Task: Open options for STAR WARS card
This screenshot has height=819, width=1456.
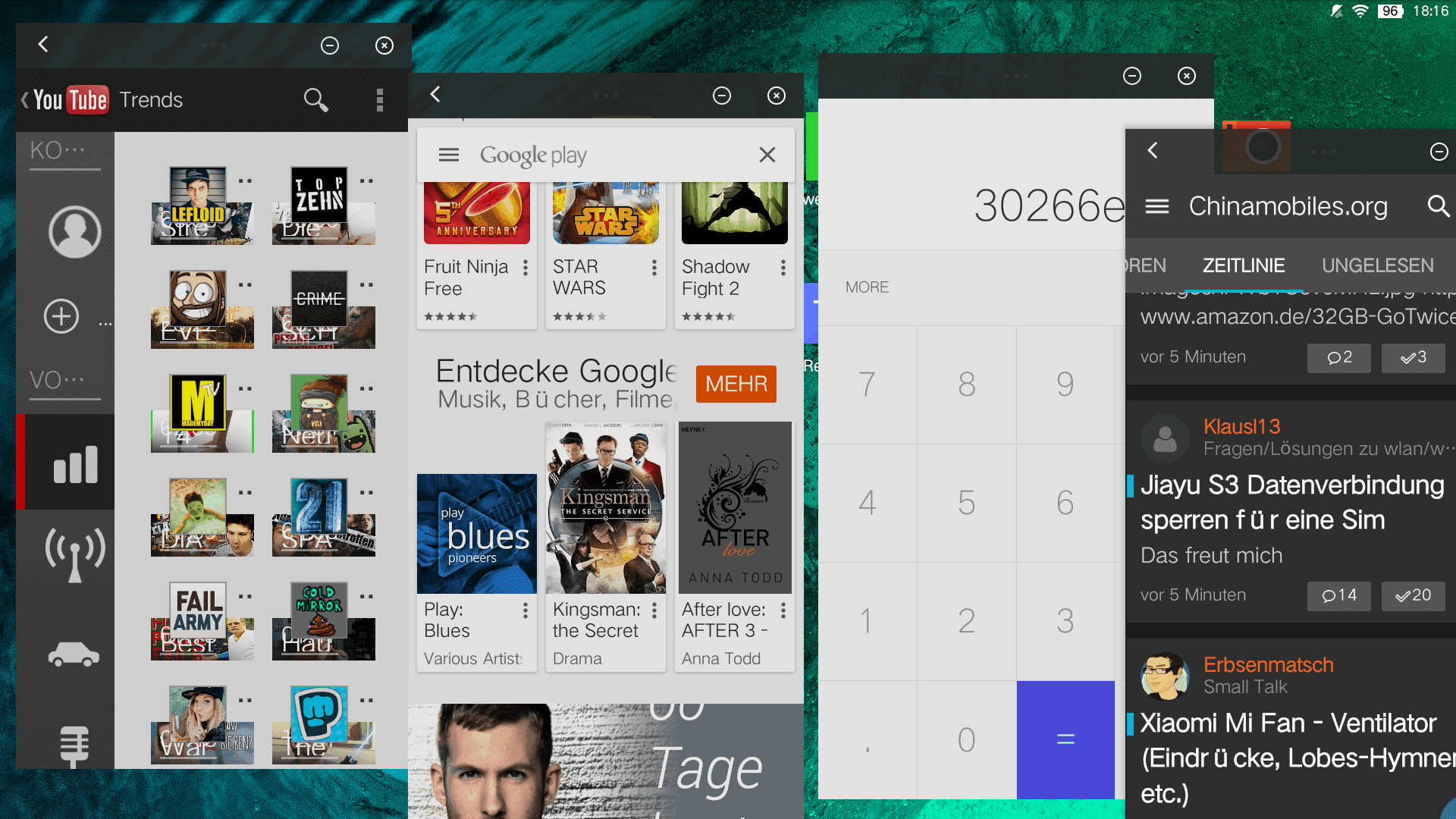Action: pyautogui.click(x=654, y=268)
